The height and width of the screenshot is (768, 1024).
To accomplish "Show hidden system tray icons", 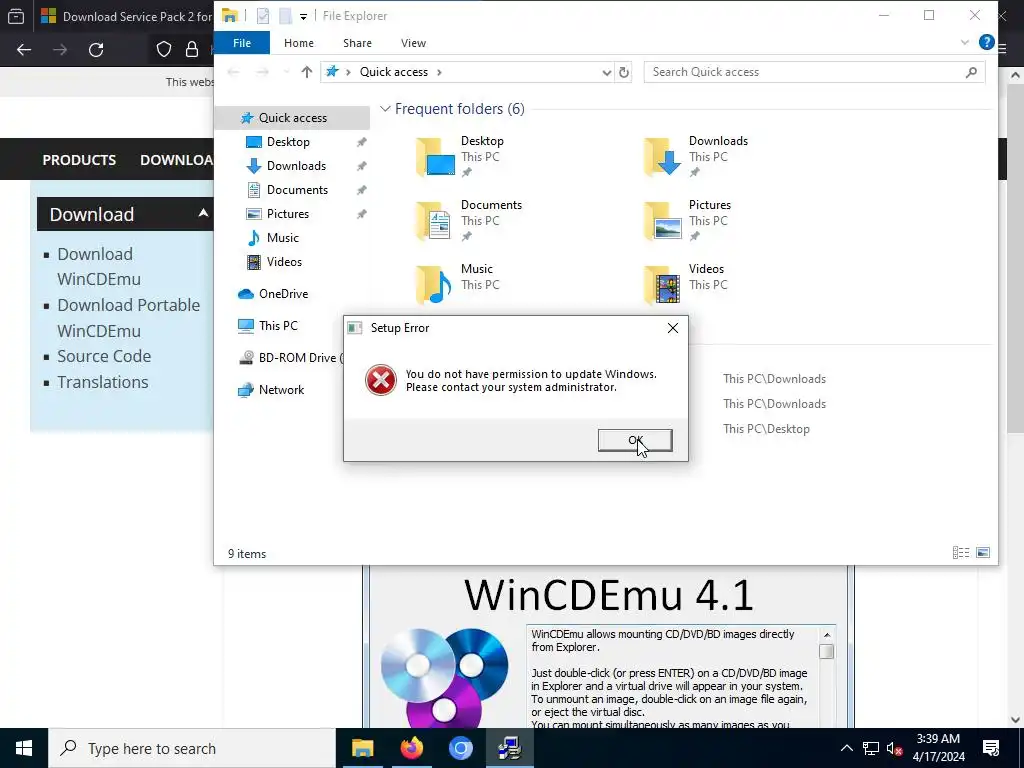I will (846, 748).
